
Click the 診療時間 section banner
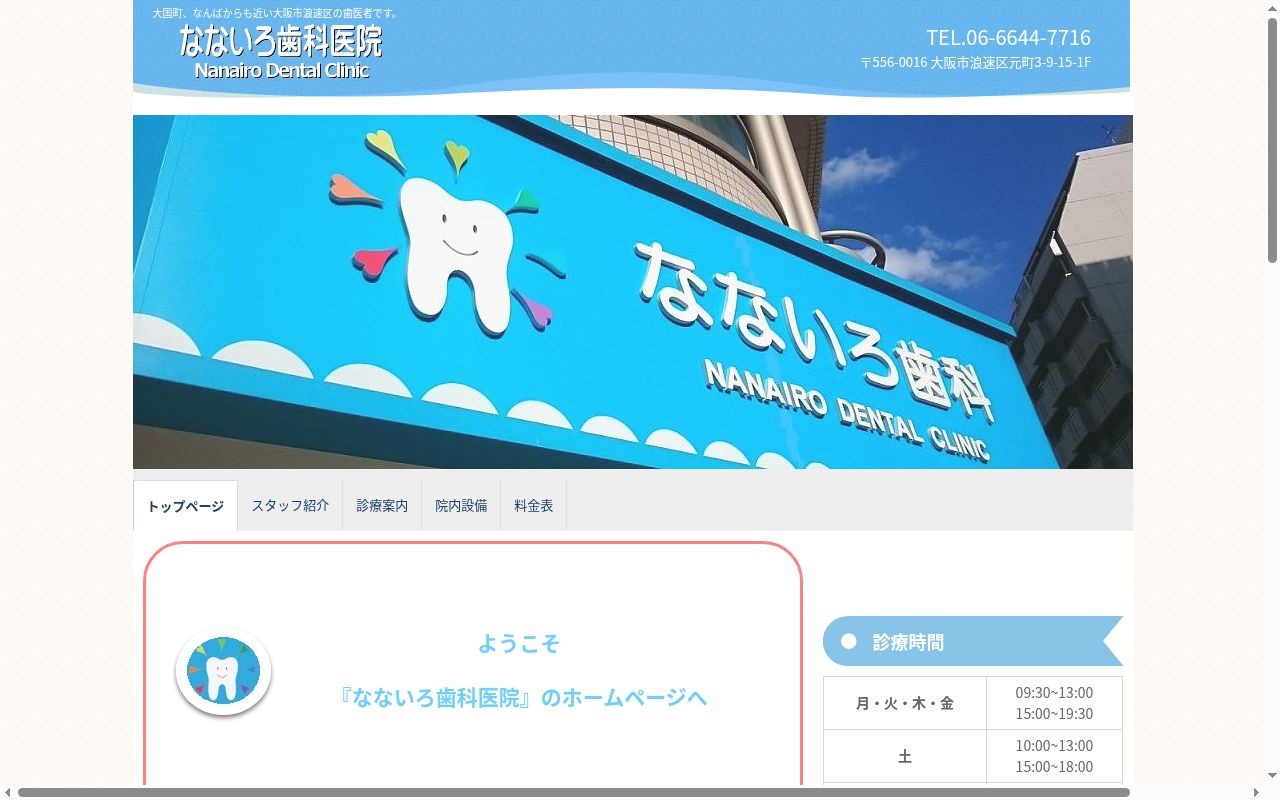click(x=972, y=641)
